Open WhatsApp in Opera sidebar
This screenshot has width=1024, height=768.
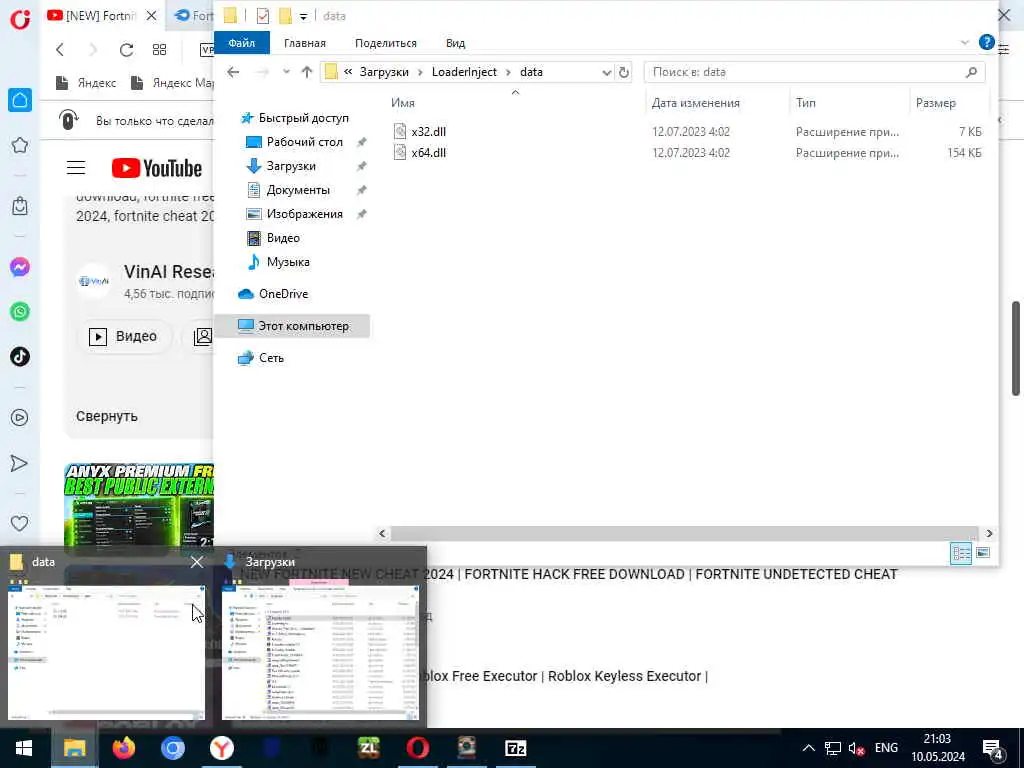pos(20,312)
